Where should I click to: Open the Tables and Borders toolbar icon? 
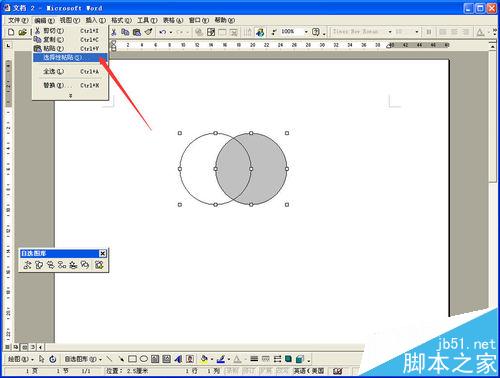(211, 32)
